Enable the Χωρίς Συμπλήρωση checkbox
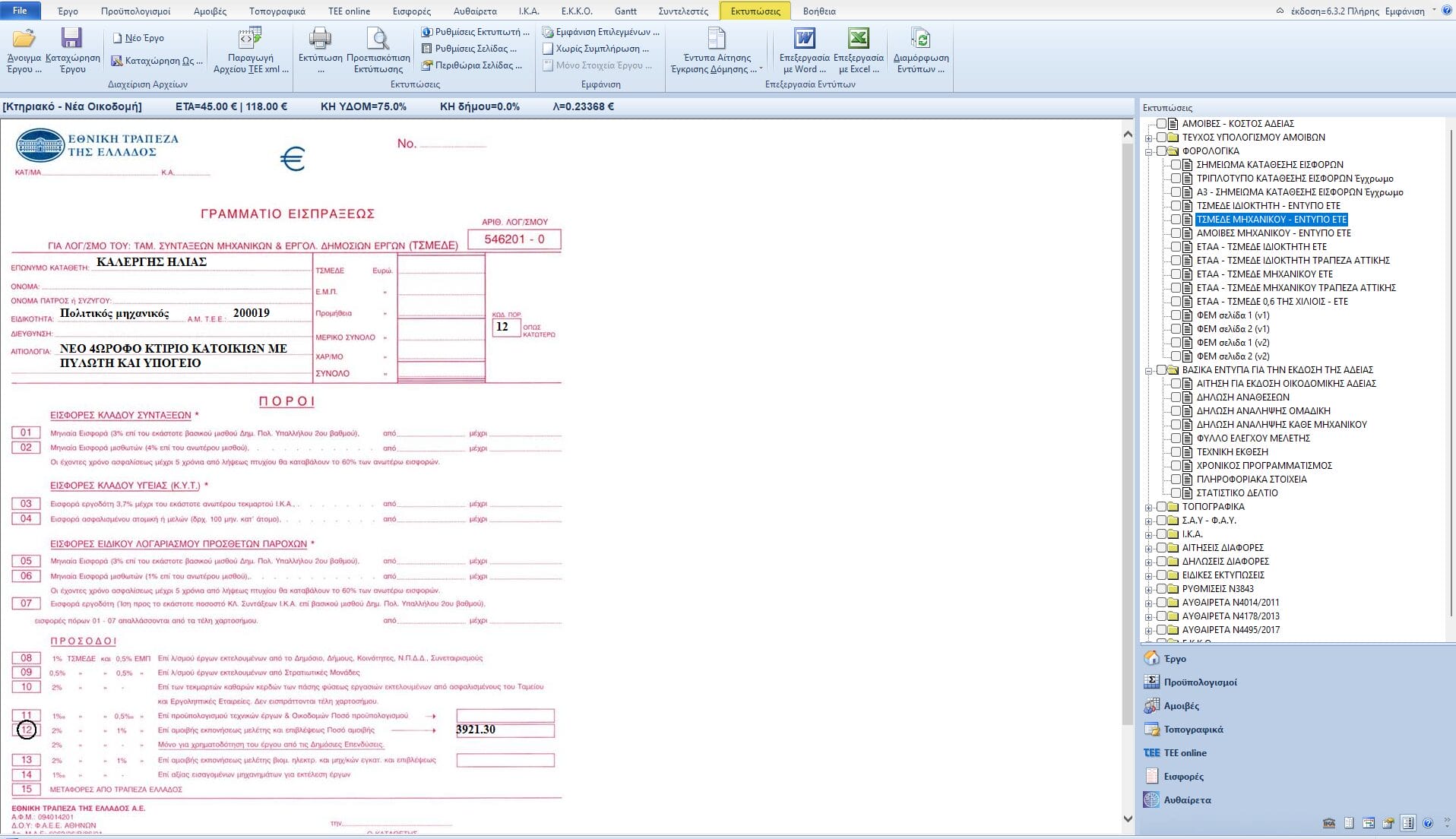Screen dimensions: 1456x839 pos(548,49)
